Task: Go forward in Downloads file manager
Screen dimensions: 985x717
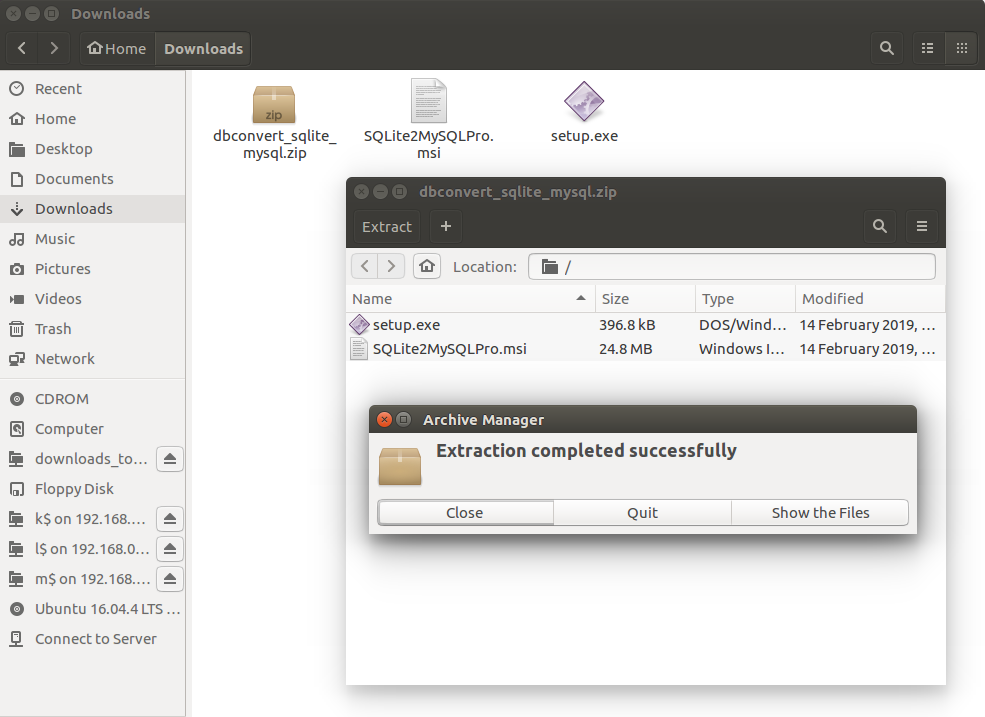Action: coord(54,48)
